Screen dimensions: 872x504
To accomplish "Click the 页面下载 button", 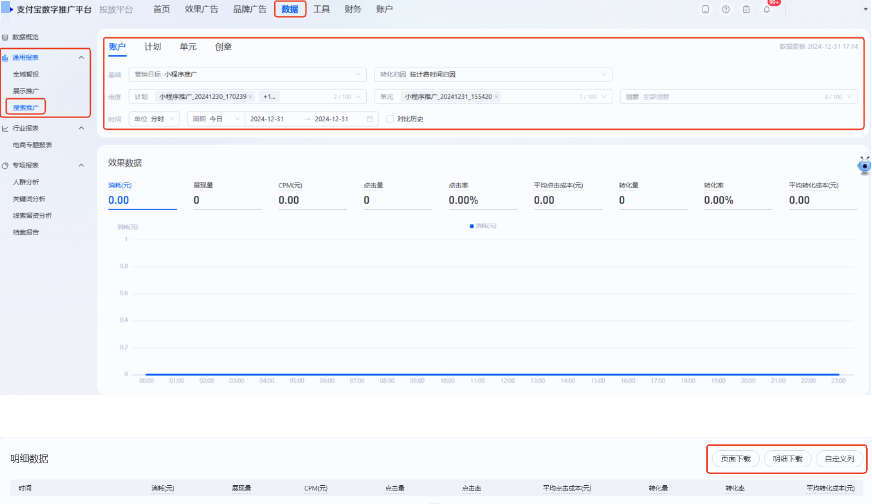I will (x=736, y=459).
